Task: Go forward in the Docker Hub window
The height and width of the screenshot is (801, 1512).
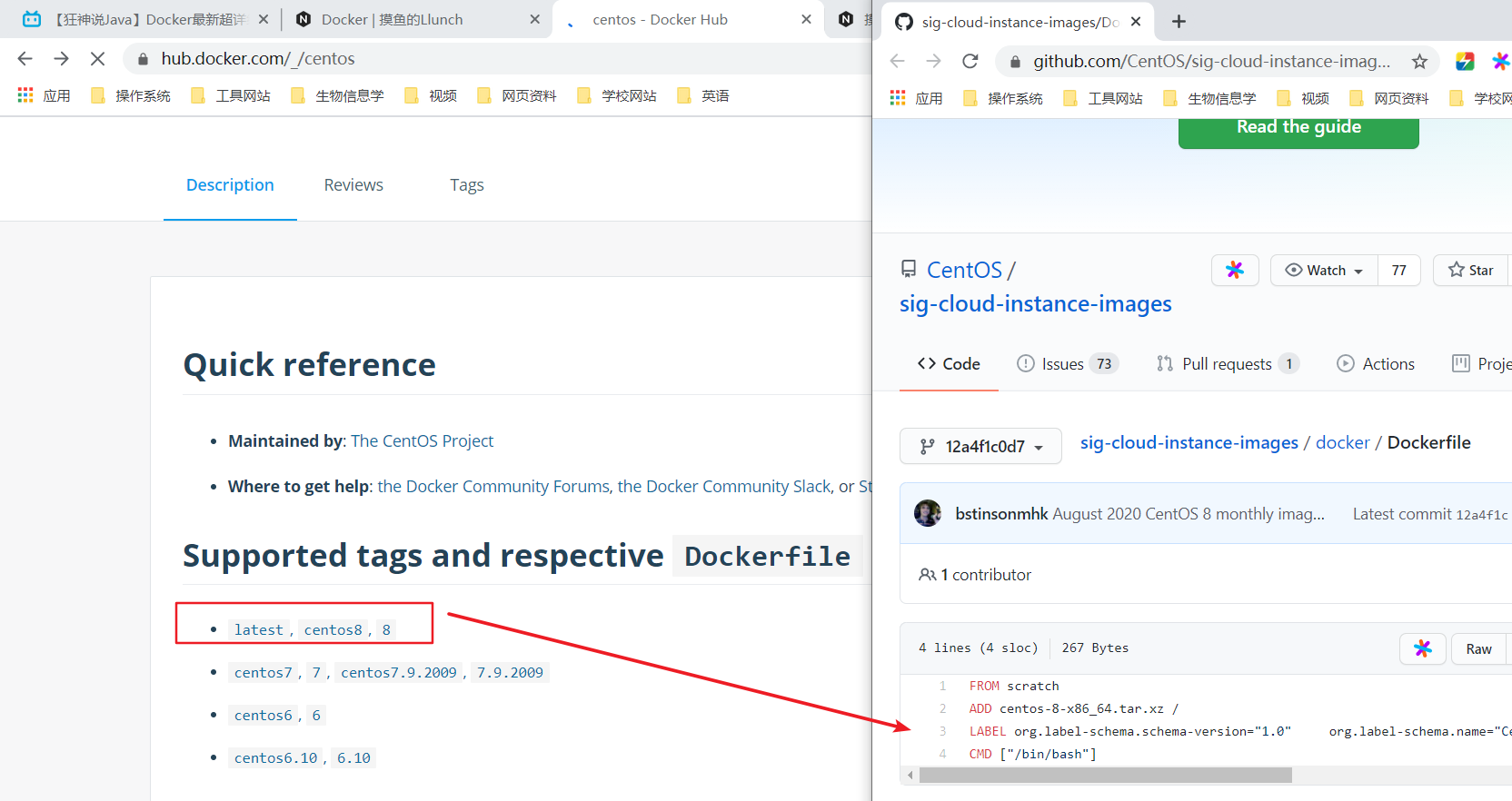Action: tap(61, 59)
